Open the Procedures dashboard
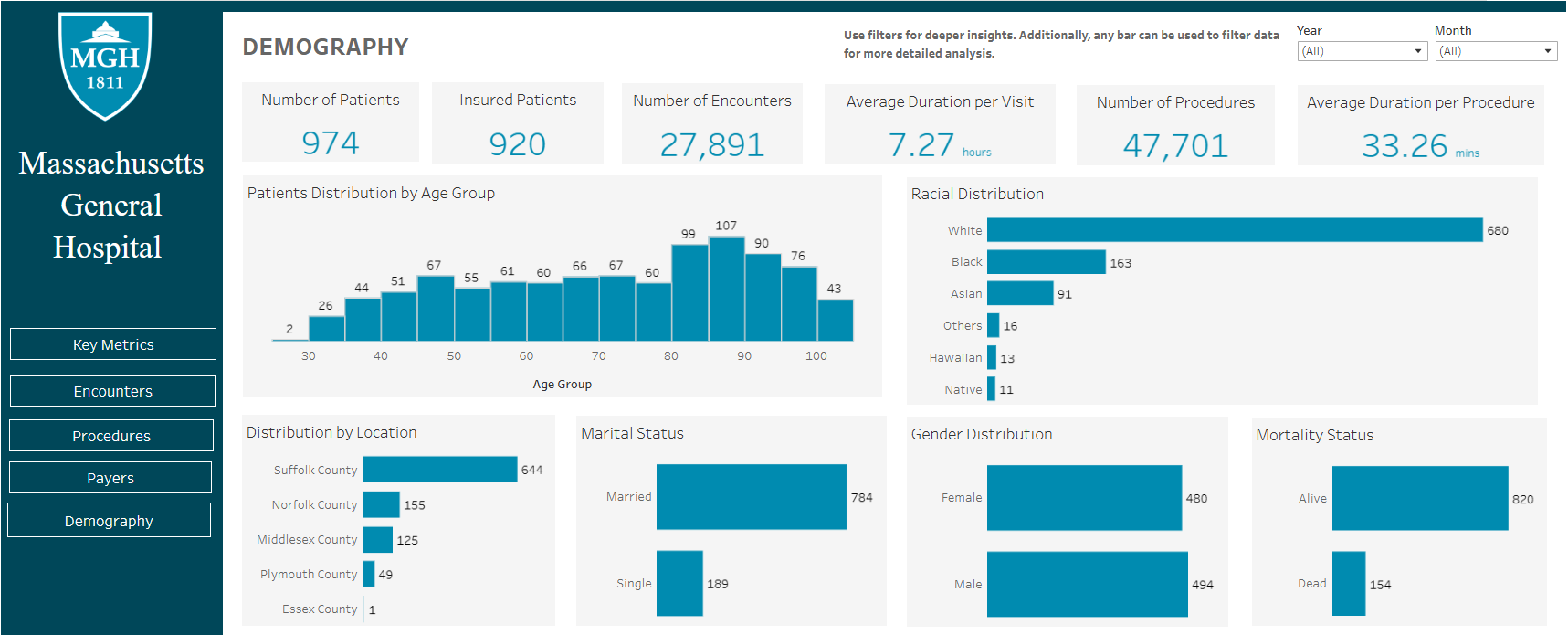The height and width of the screenshot is (635, 1568). click(x=111, y=436)
